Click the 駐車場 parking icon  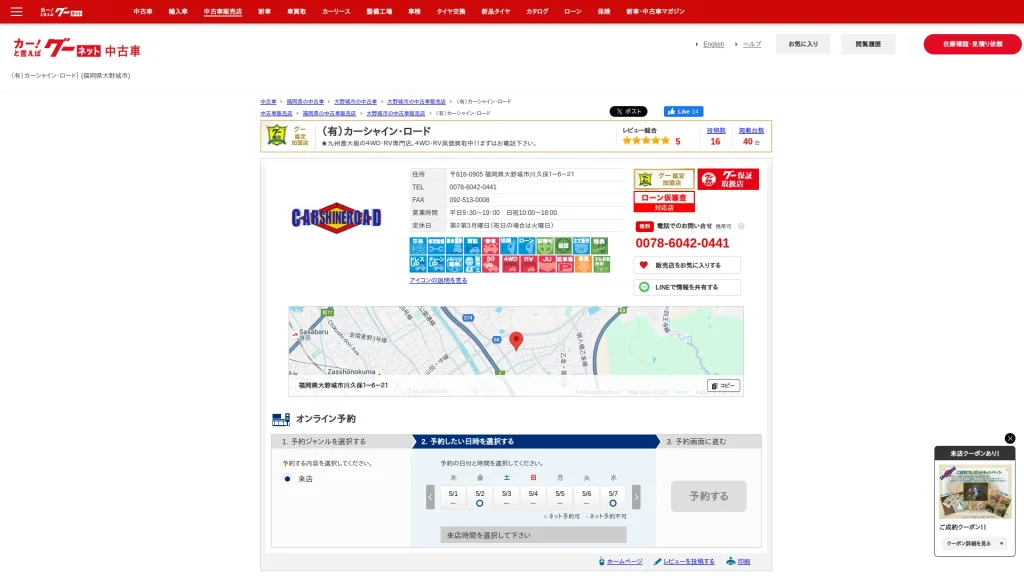[x=565, y=264]
